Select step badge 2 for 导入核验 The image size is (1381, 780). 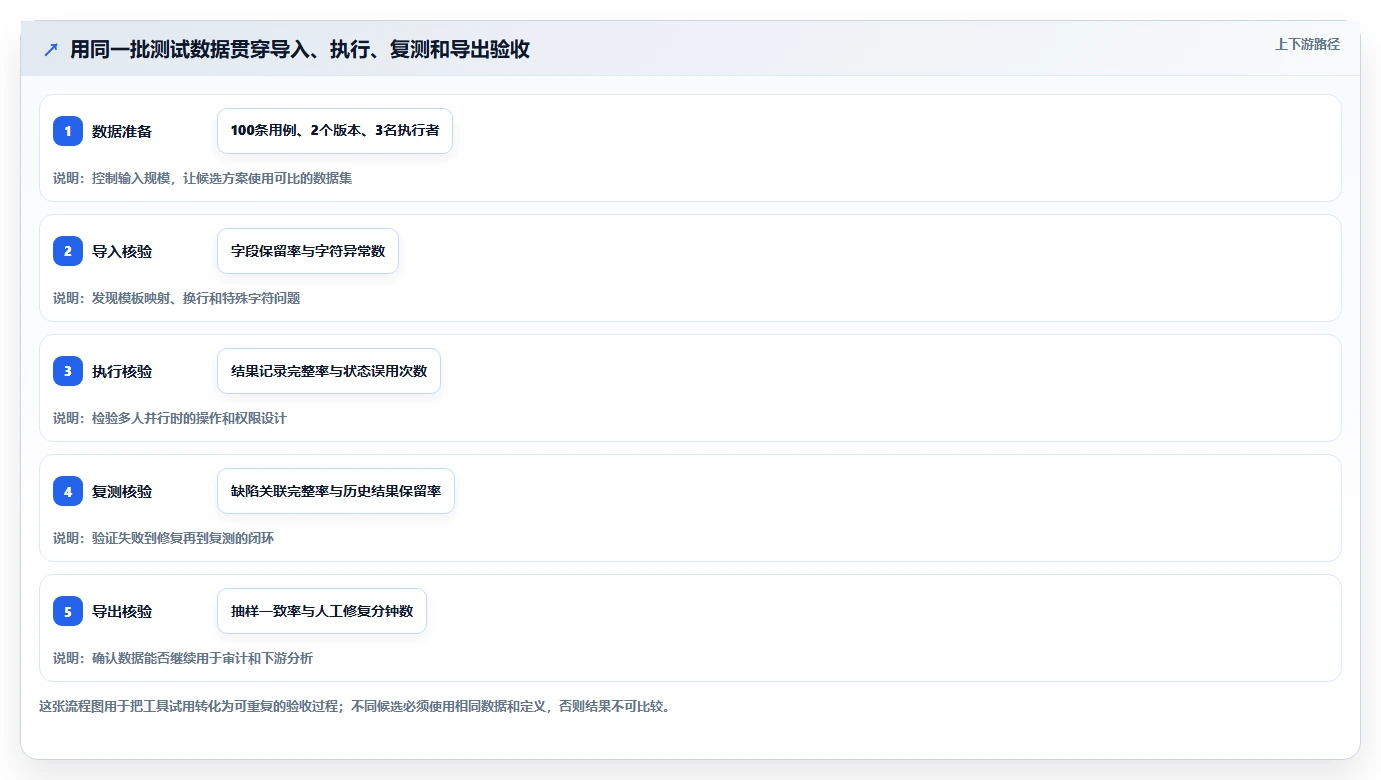point(68,251)
